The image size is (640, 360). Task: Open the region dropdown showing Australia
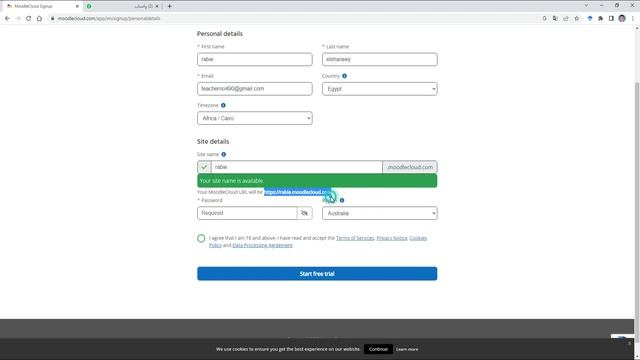click(380, 213)
